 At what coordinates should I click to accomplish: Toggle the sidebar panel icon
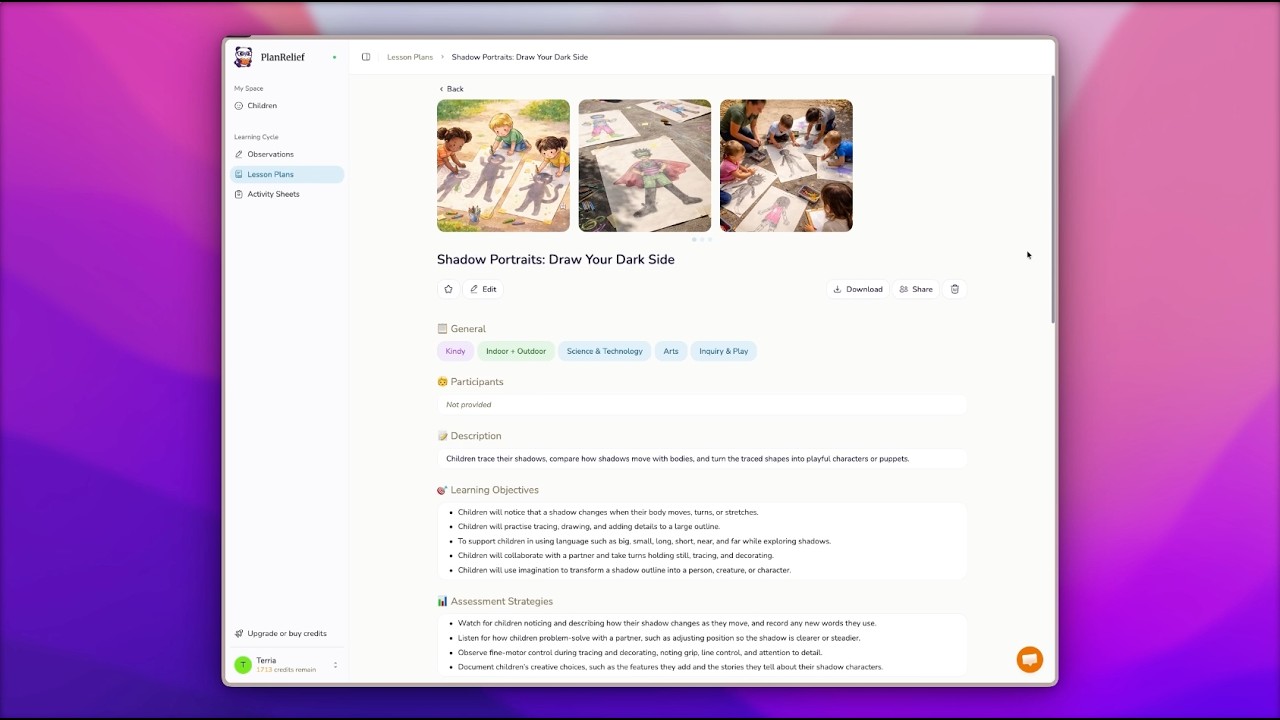pos(366,57)
